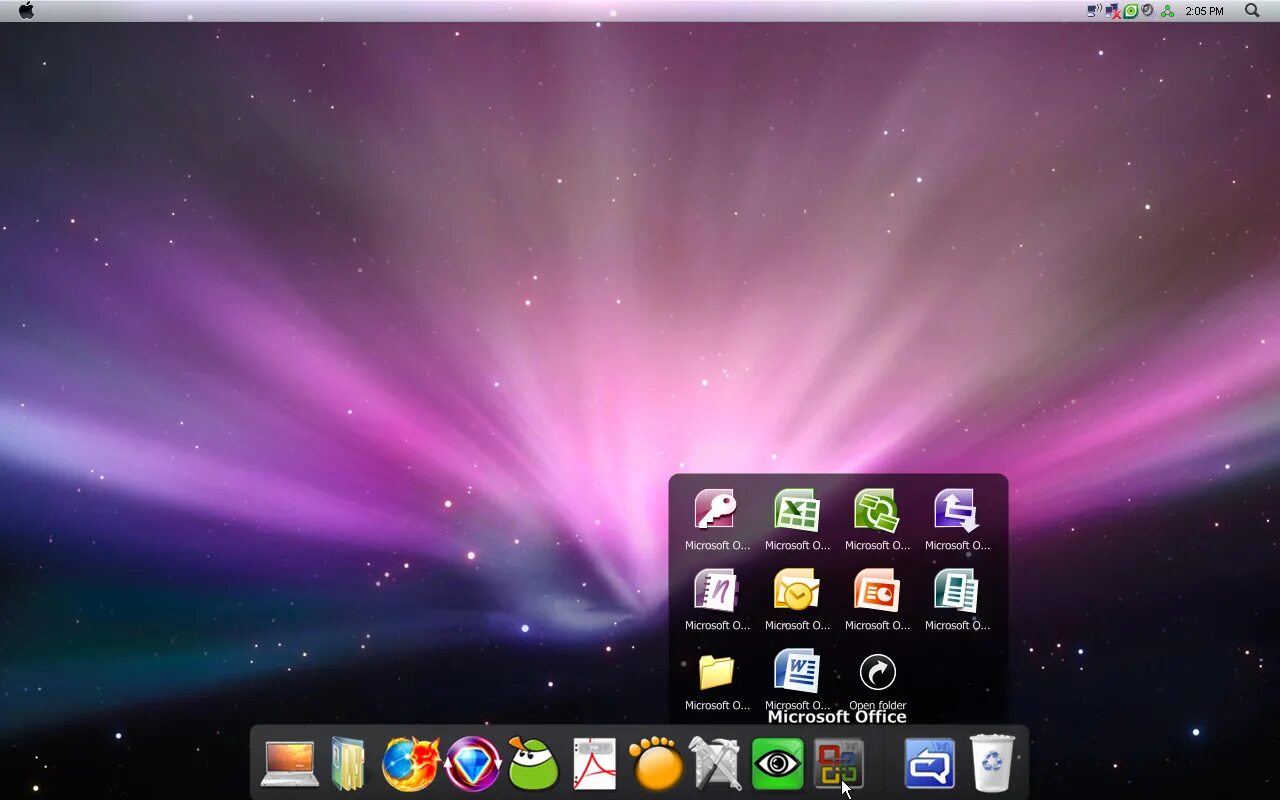Image resolution: width=1280 pixels, height=800 pixels.
Task: Click the green eye tray icon
Action: [x=1130, y=10]
